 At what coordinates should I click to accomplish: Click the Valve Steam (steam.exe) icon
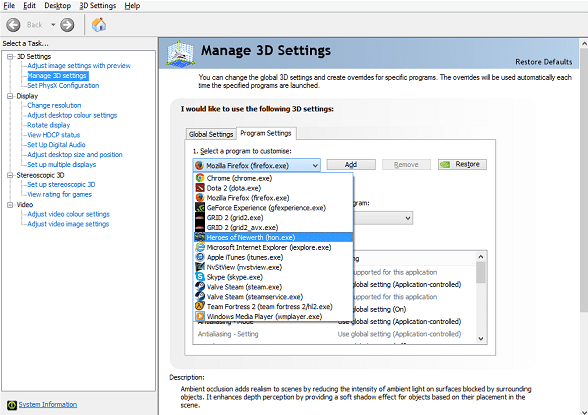(x=200, y=287)
